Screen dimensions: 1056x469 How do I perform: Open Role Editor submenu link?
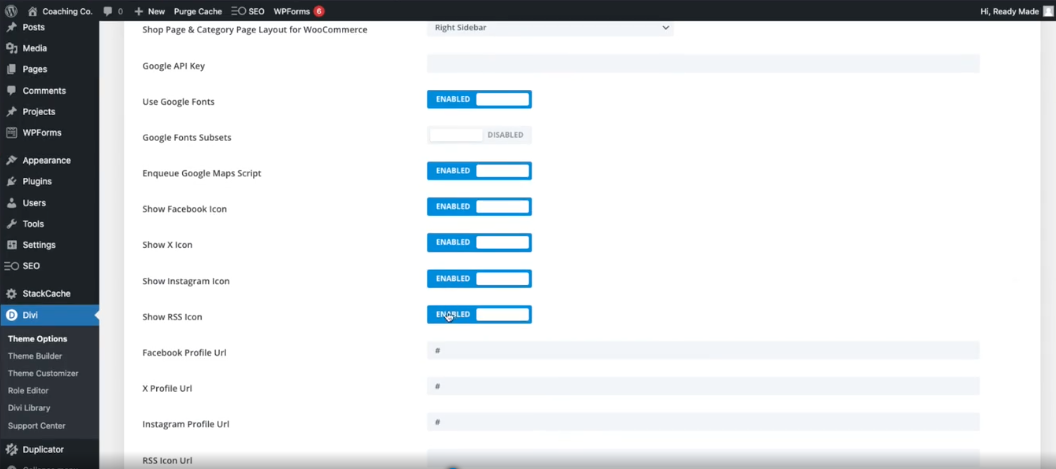click(28, 390)
